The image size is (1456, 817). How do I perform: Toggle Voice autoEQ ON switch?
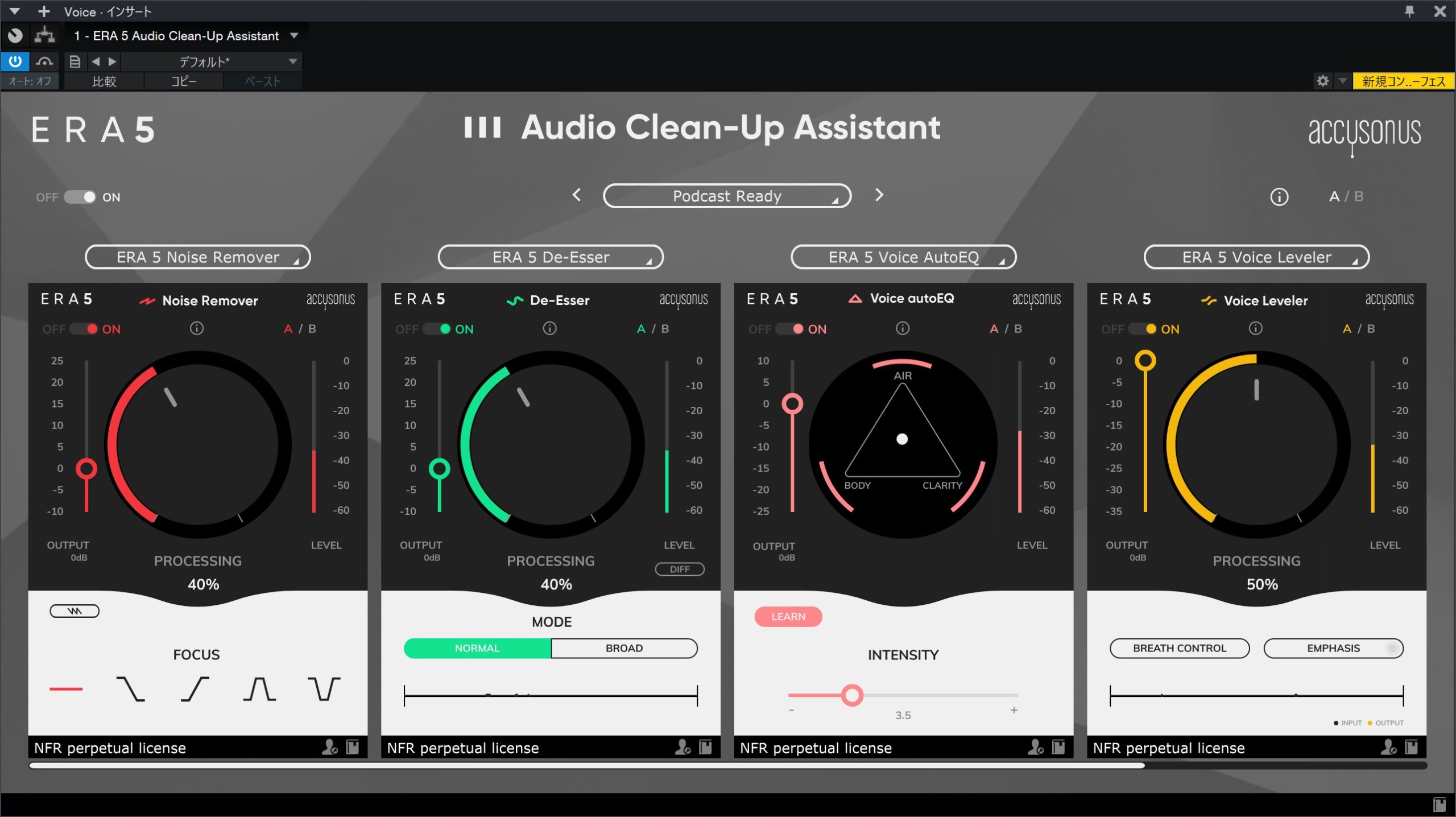790,329
